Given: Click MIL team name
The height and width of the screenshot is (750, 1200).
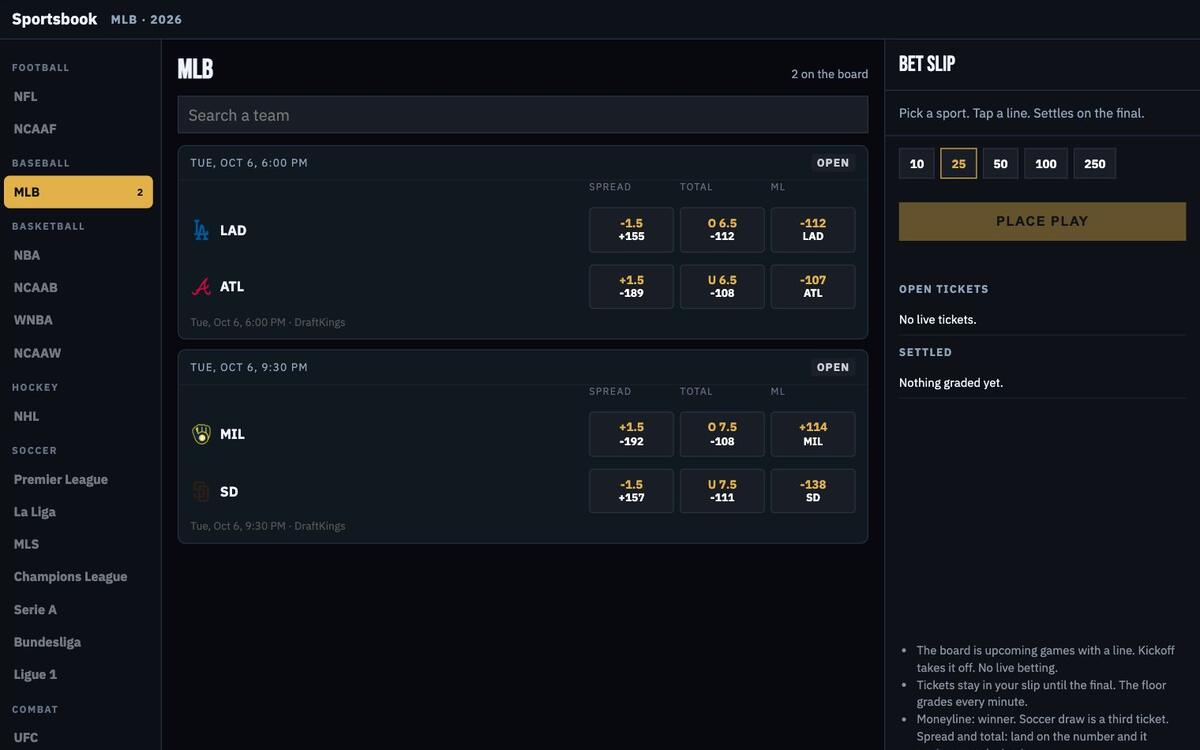Looking at the screenshot, I should pos(232,434).
